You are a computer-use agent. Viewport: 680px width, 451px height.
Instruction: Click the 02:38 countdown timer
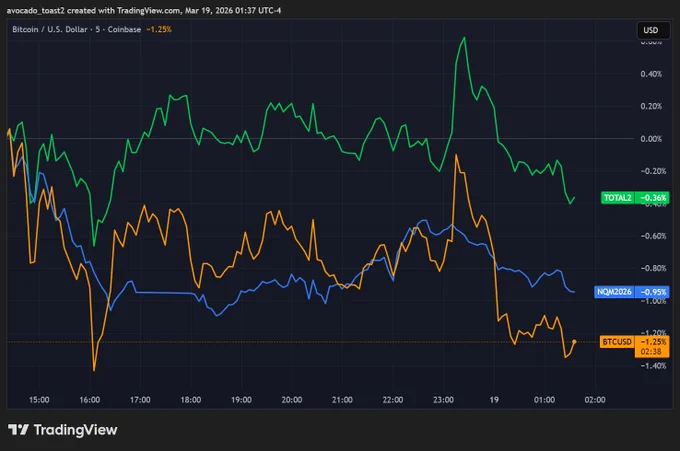click(651, 352)
